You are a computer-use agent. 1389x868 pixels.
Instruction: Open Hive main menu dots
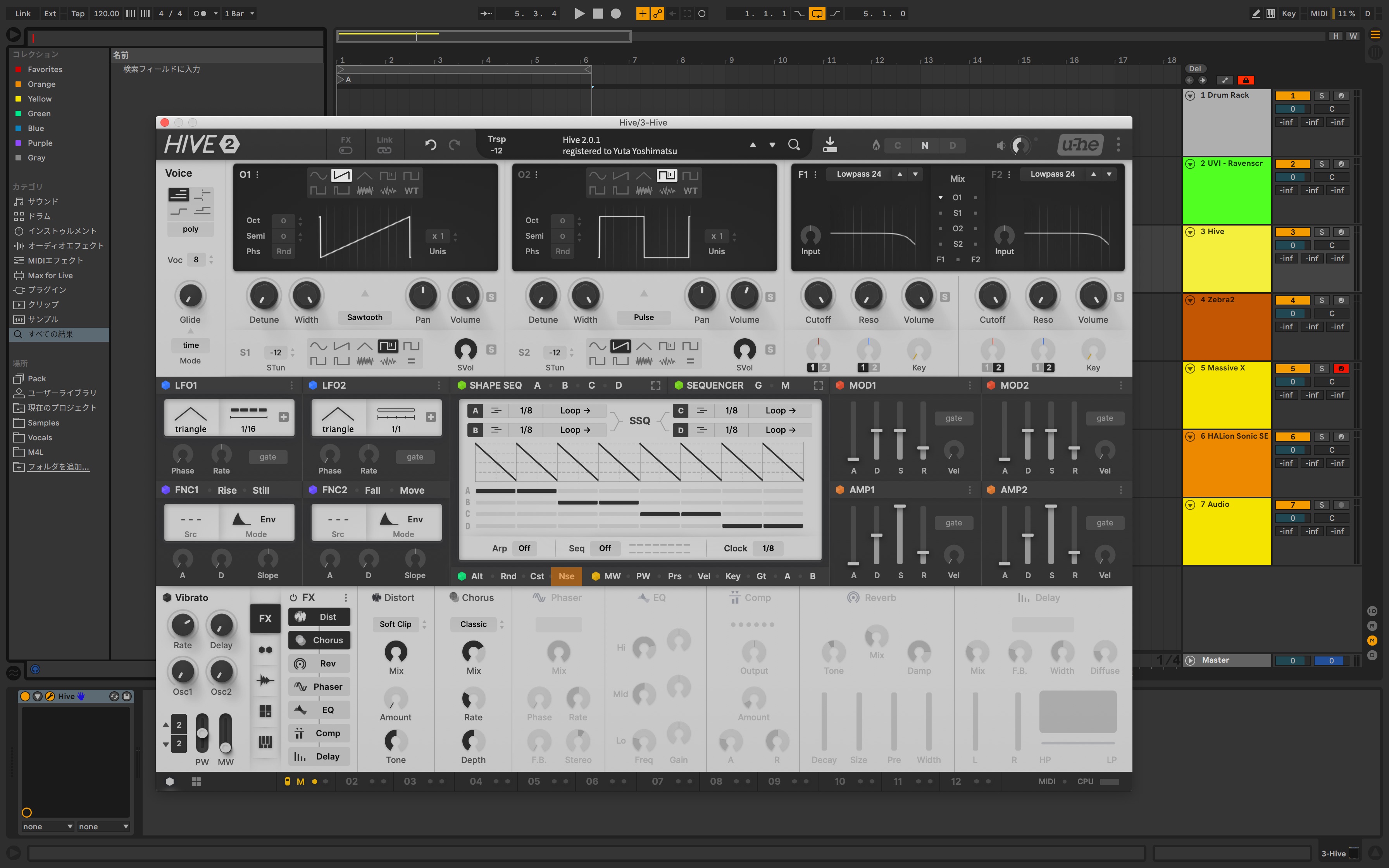coord(1118,145)
